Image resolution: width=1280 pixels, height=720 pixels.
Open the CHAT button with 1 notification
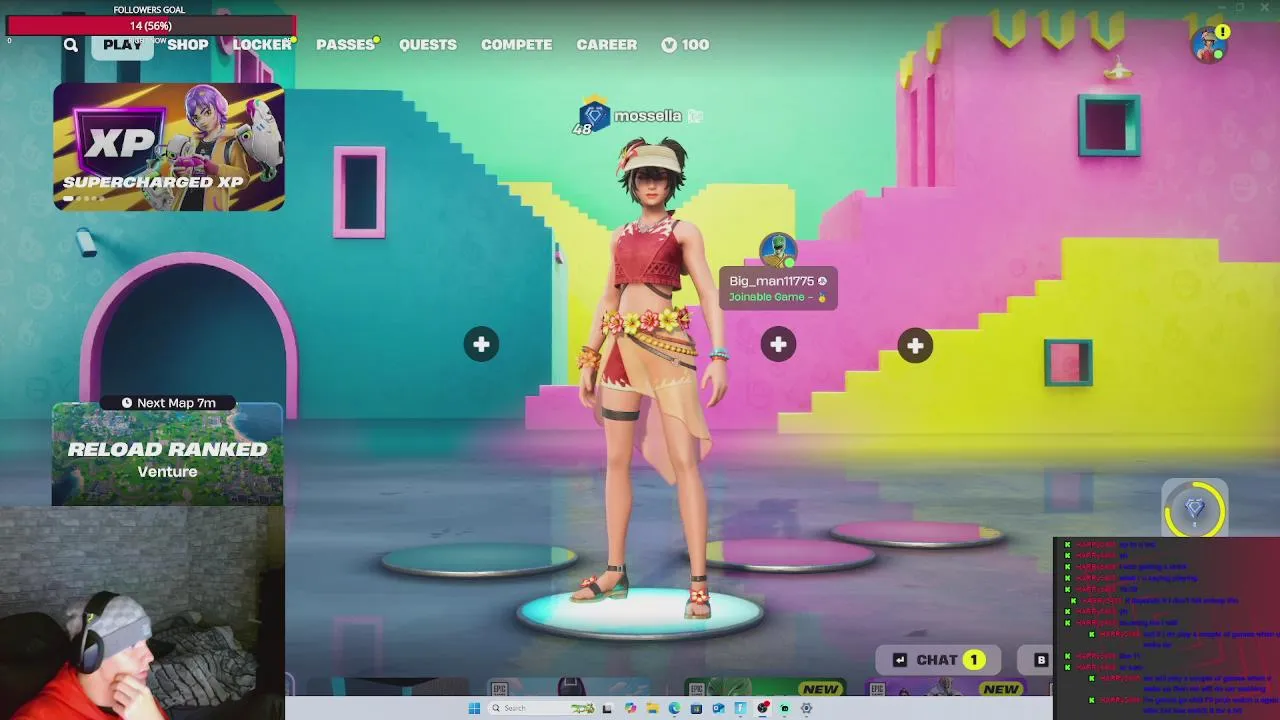pos(938,660)
